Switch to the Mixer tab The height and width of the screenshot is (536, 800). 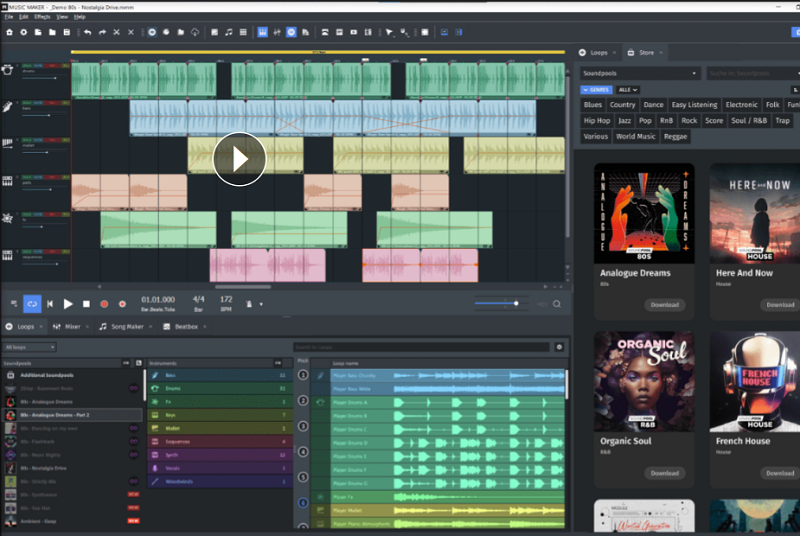coord(72,326)
